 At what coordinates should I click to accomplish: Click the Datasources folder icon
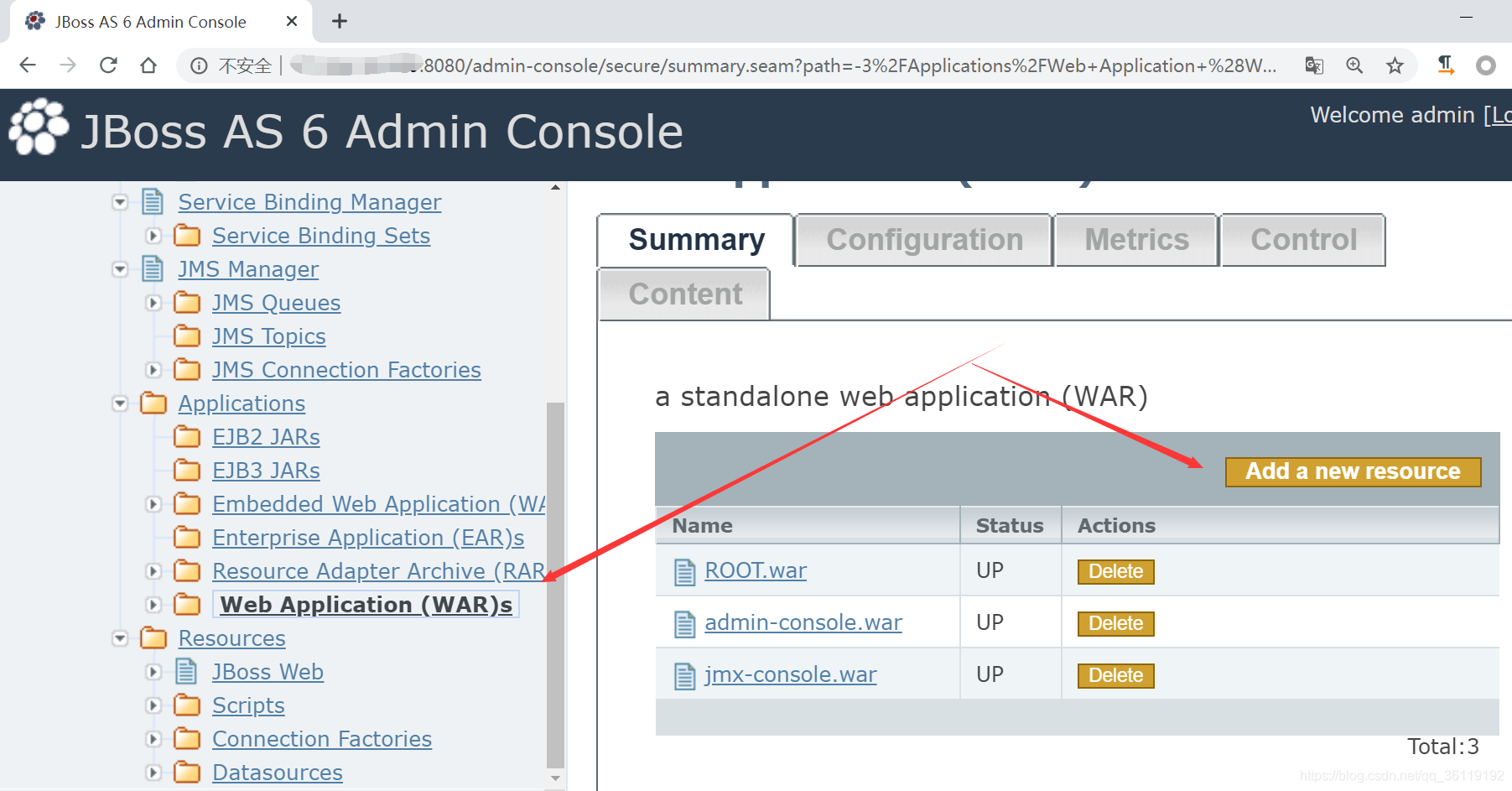point(187,772)
